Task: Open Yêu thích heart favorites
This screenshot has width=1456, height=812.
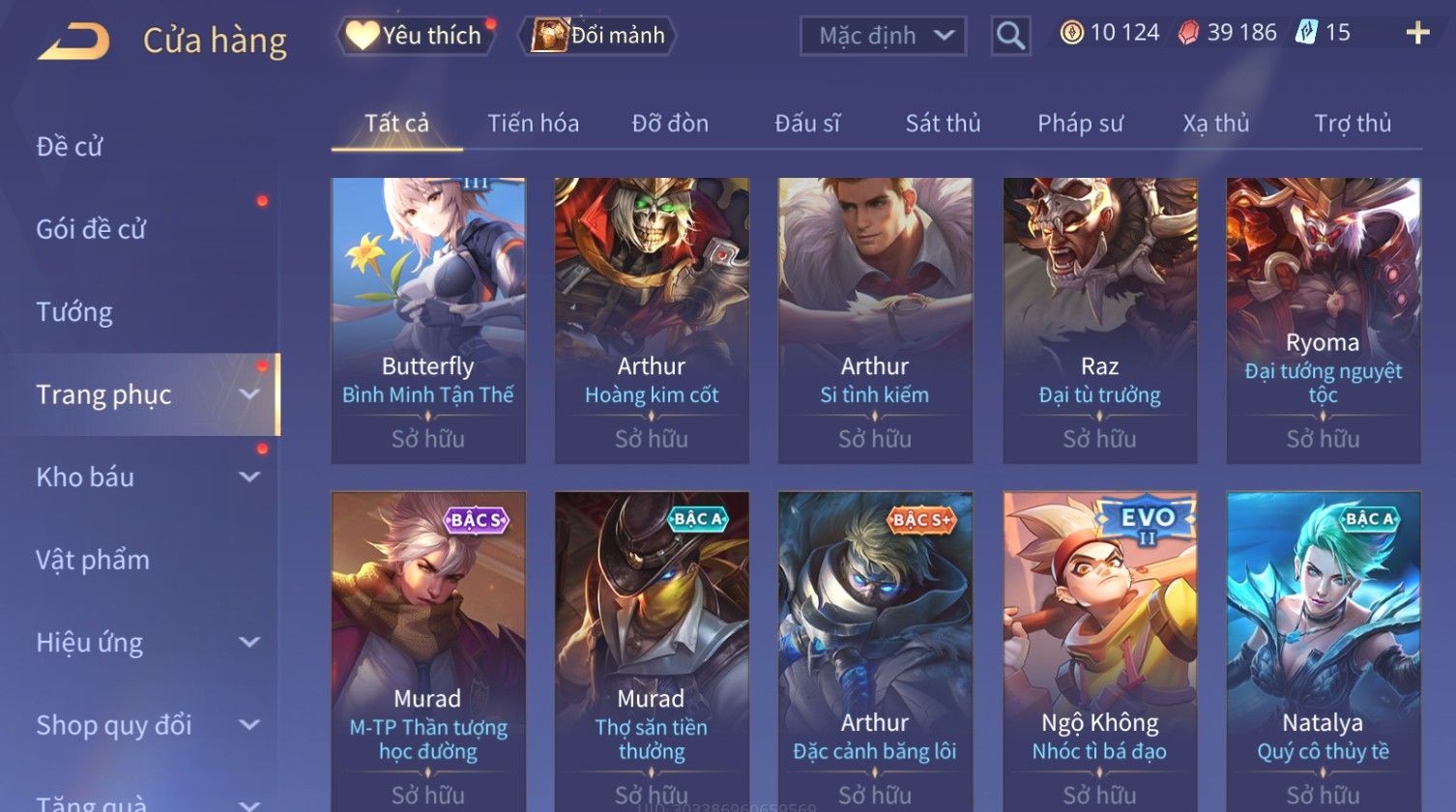Action: (416, 36)
